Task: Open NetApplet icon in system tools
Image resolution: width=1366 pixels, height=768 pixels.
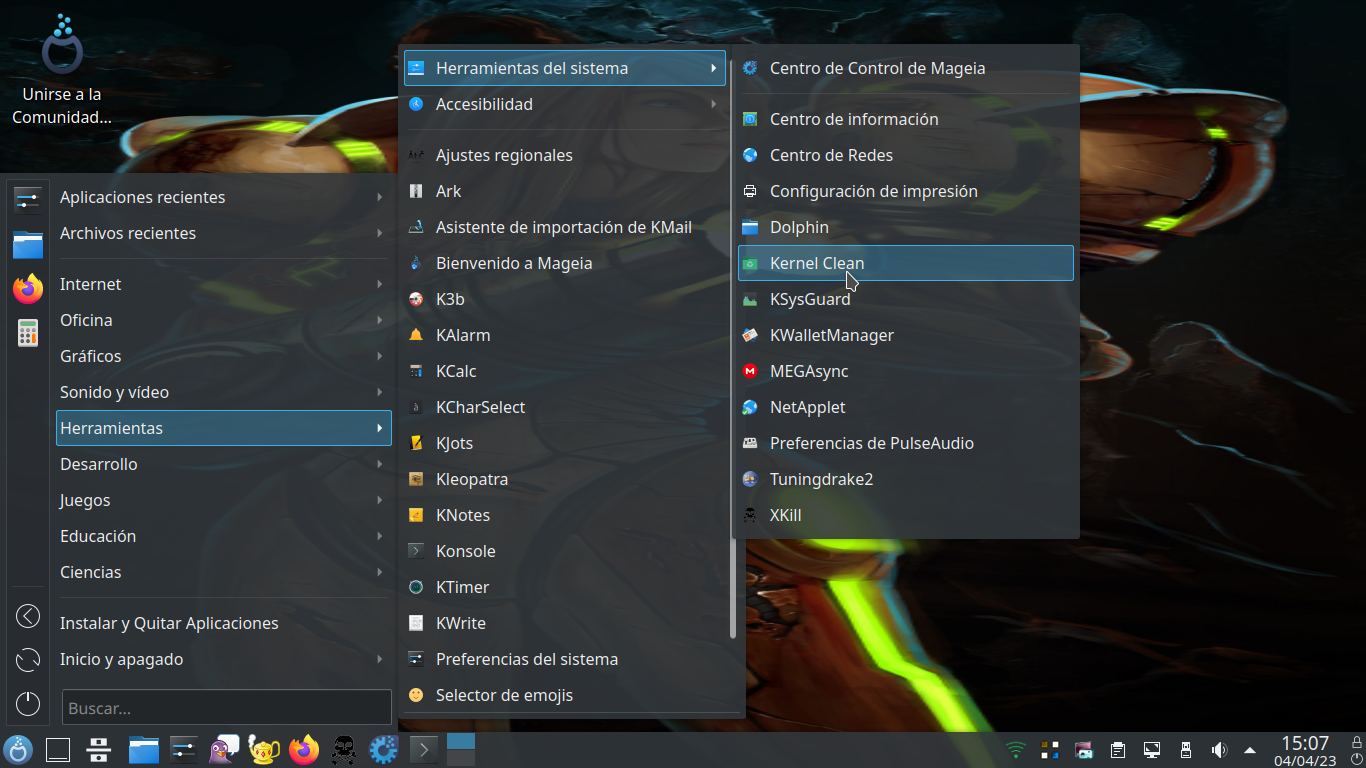Action: (750, 407)
